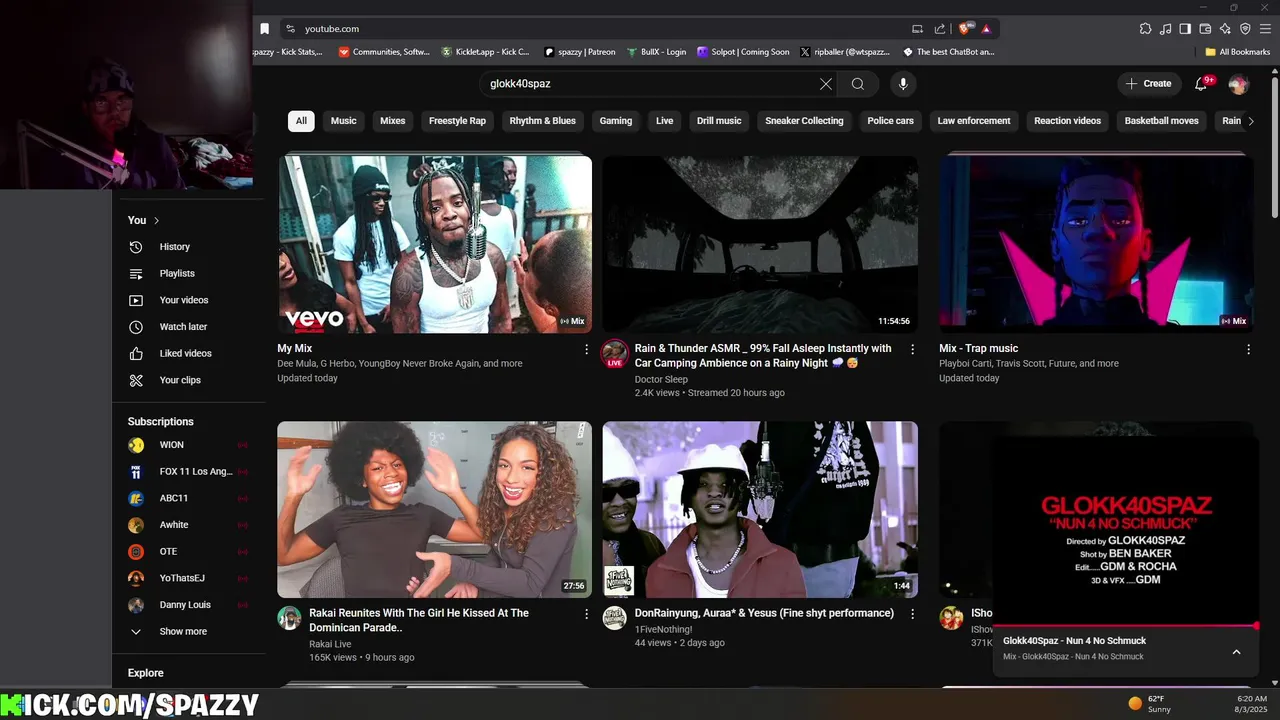Viewport: 1280px width, 720px height.
Task: Open FOX 11 Los Angeles subscription
Action: click(196, 472)
